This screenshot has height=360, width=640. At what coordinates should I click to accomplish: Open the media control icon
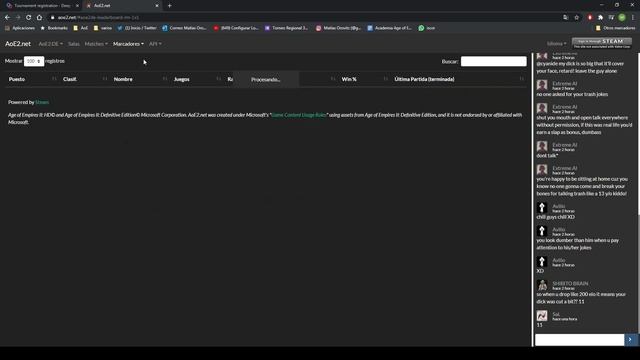tap(611, 18)
